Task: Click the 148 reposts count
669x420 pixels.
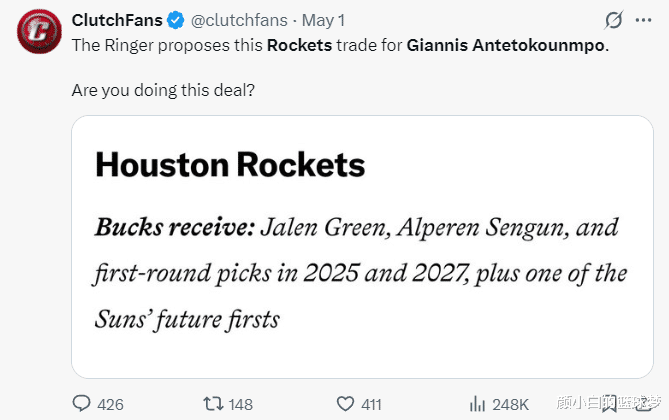Action: click(241, 404)
